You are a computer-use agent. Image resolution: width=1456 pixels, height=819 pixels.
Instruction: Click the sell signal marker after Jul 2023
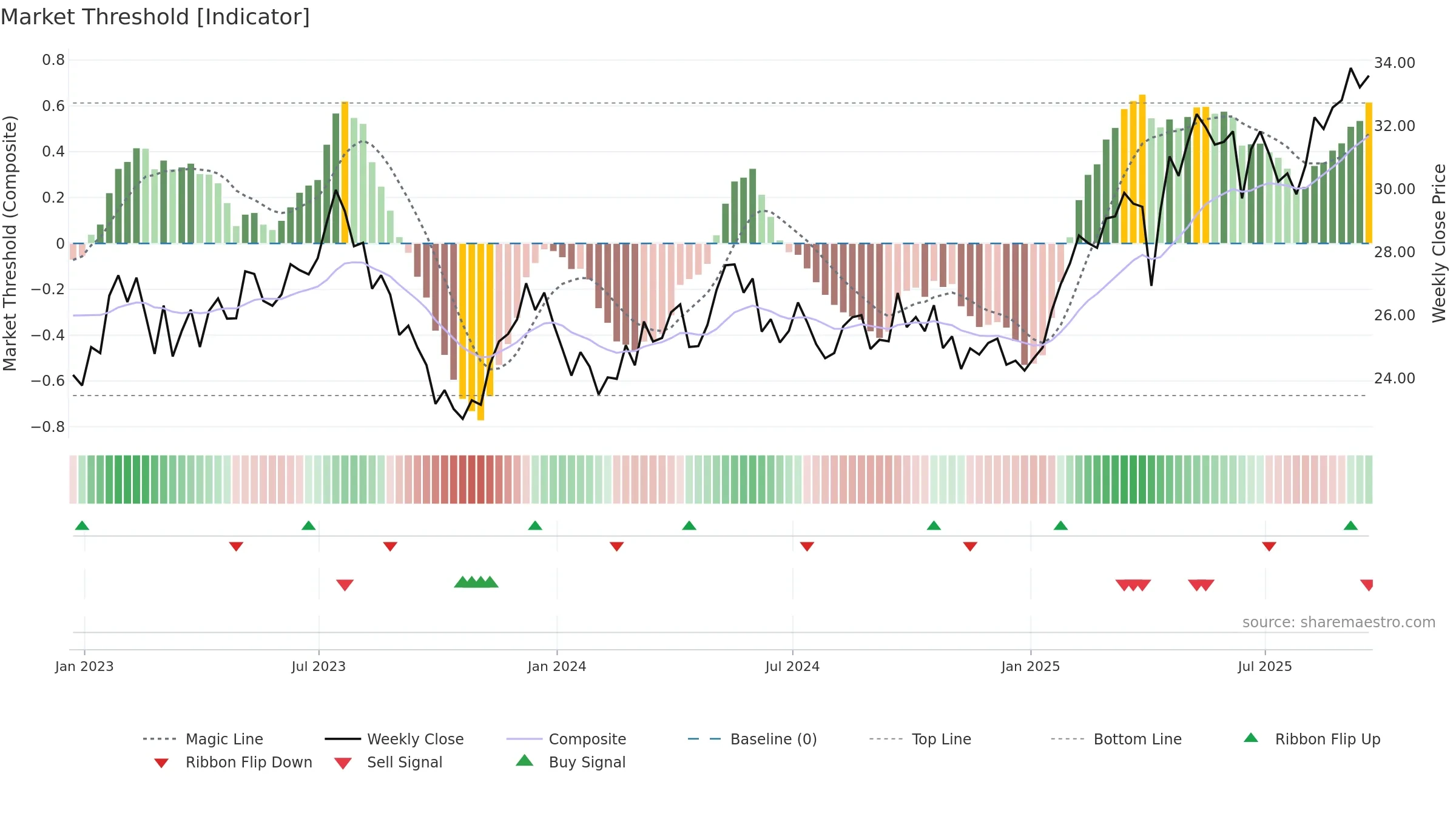pos(345,585)
